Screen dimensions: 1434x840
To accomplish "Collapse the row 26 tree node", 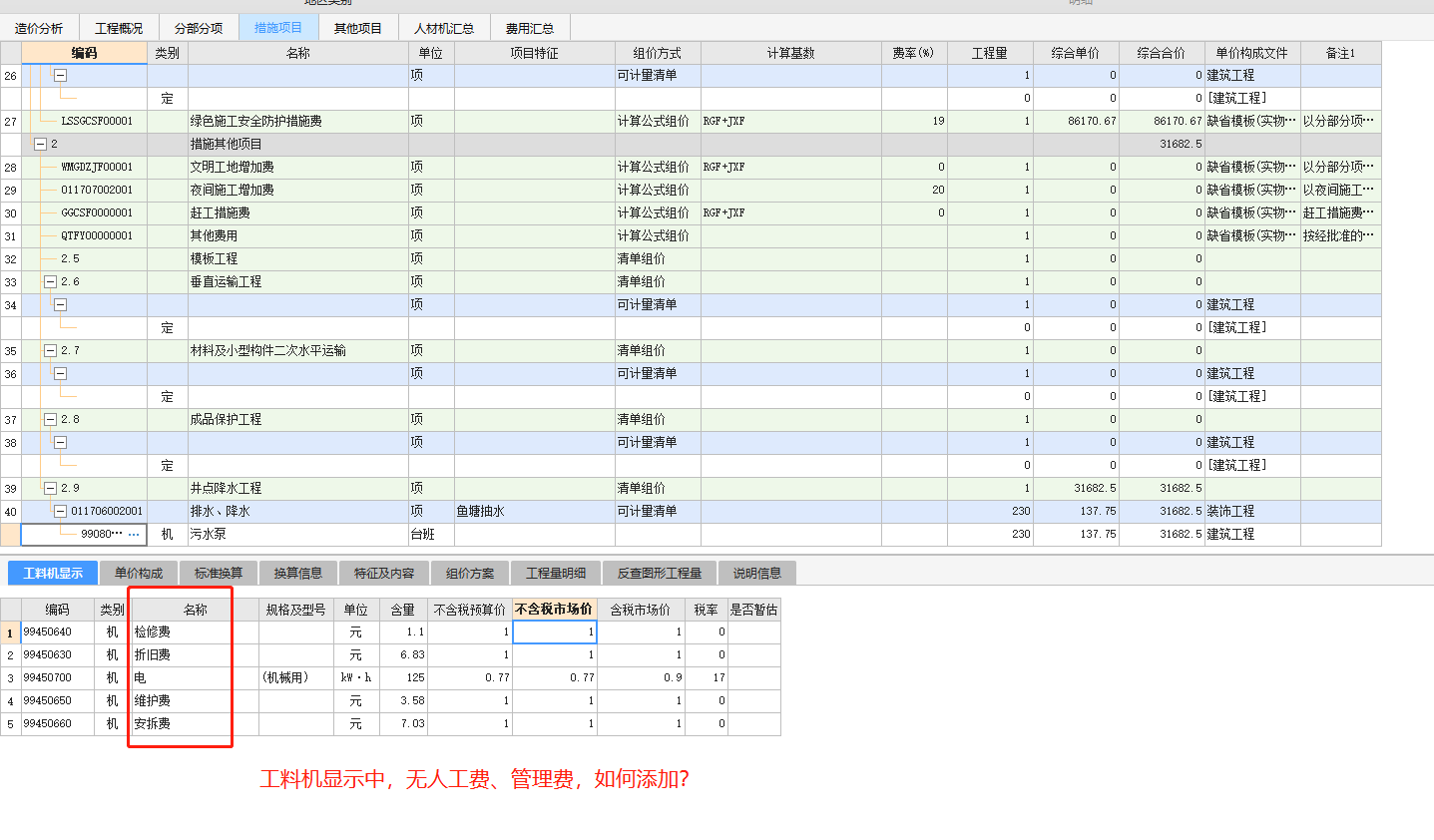I will click(60, 75).
